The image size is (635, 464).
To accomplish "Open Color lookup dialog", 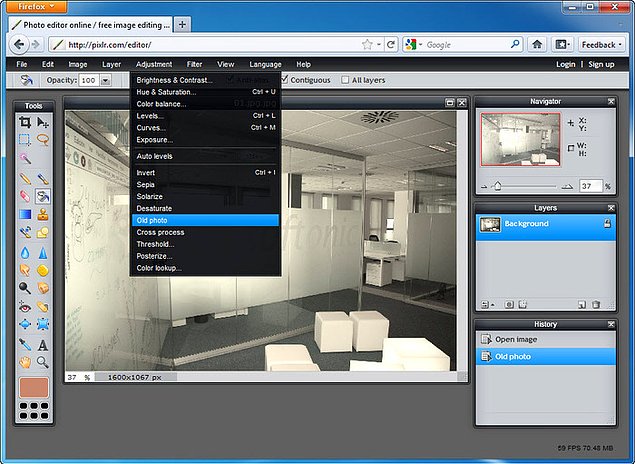I will coord(205,268).
